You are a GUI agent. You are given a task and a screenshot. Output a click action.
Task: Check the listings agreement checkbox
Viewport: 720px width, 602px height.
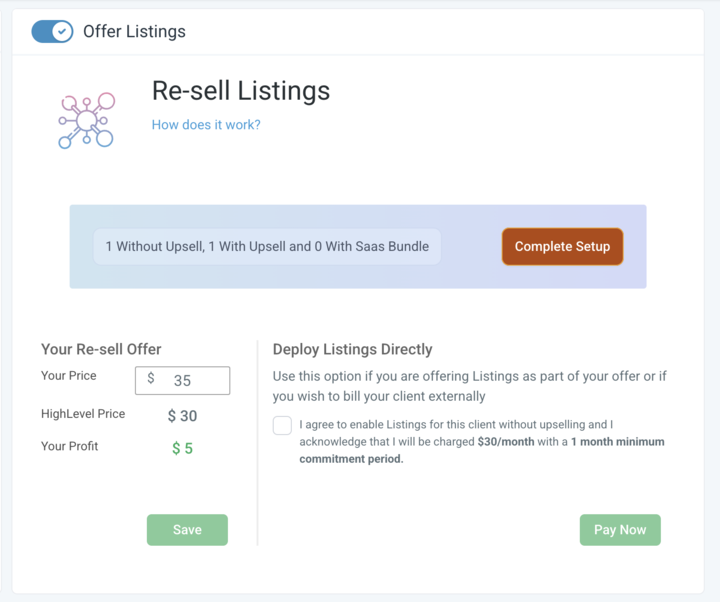click(x=282, y=426)
